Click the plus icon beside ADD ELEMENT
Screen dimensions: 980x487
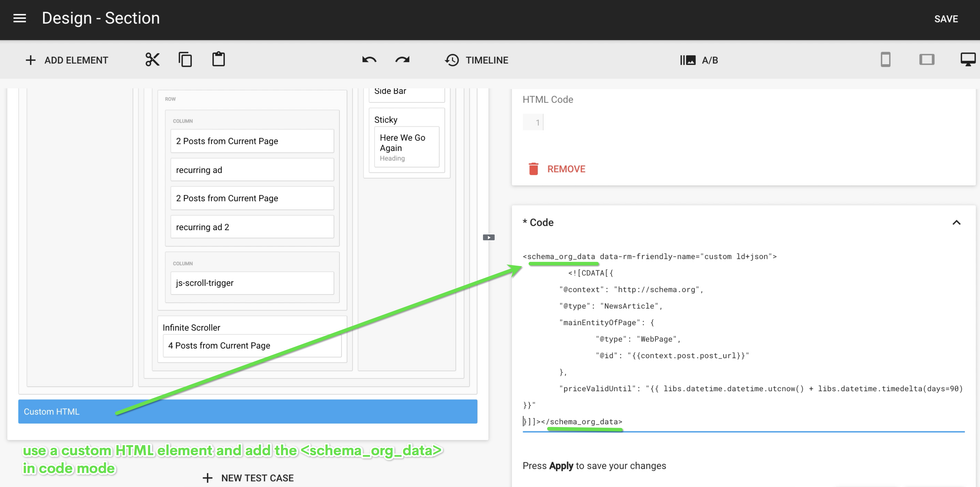(30, 60)
